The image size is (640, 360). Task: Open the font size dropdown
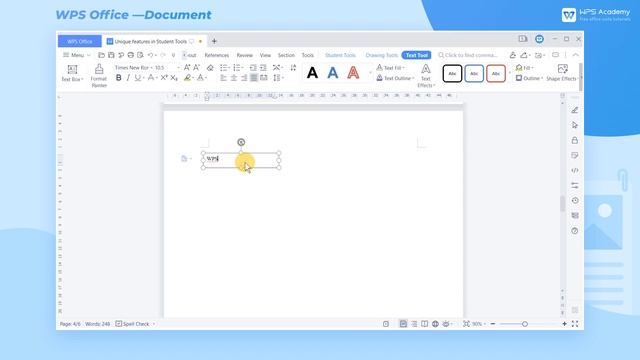coord(178,67)
